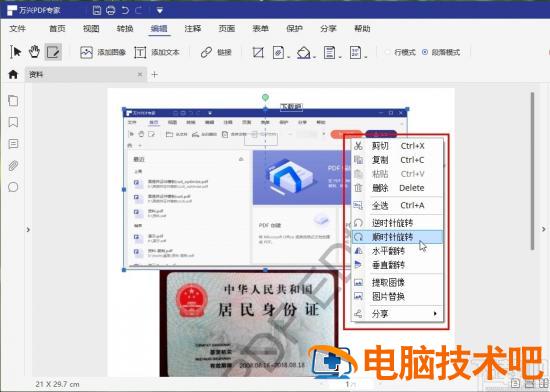Go to the home start page icon

click(x=13, y=74)
